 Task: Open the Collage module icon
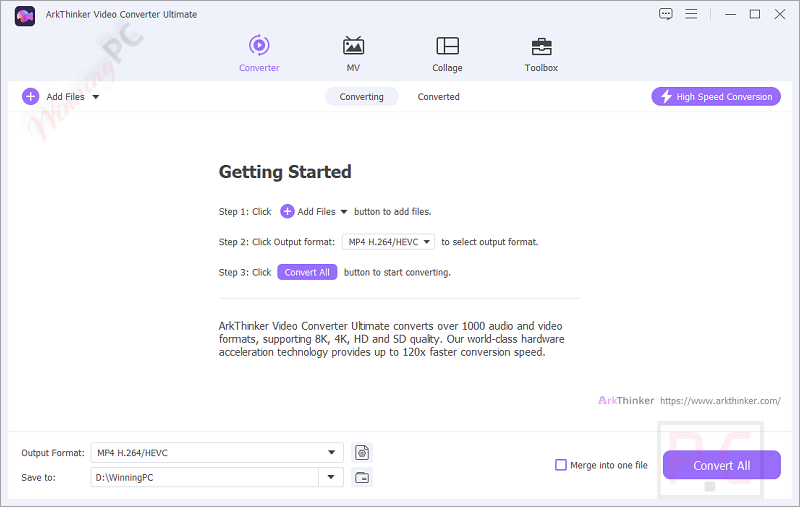[x=447, y=45]
